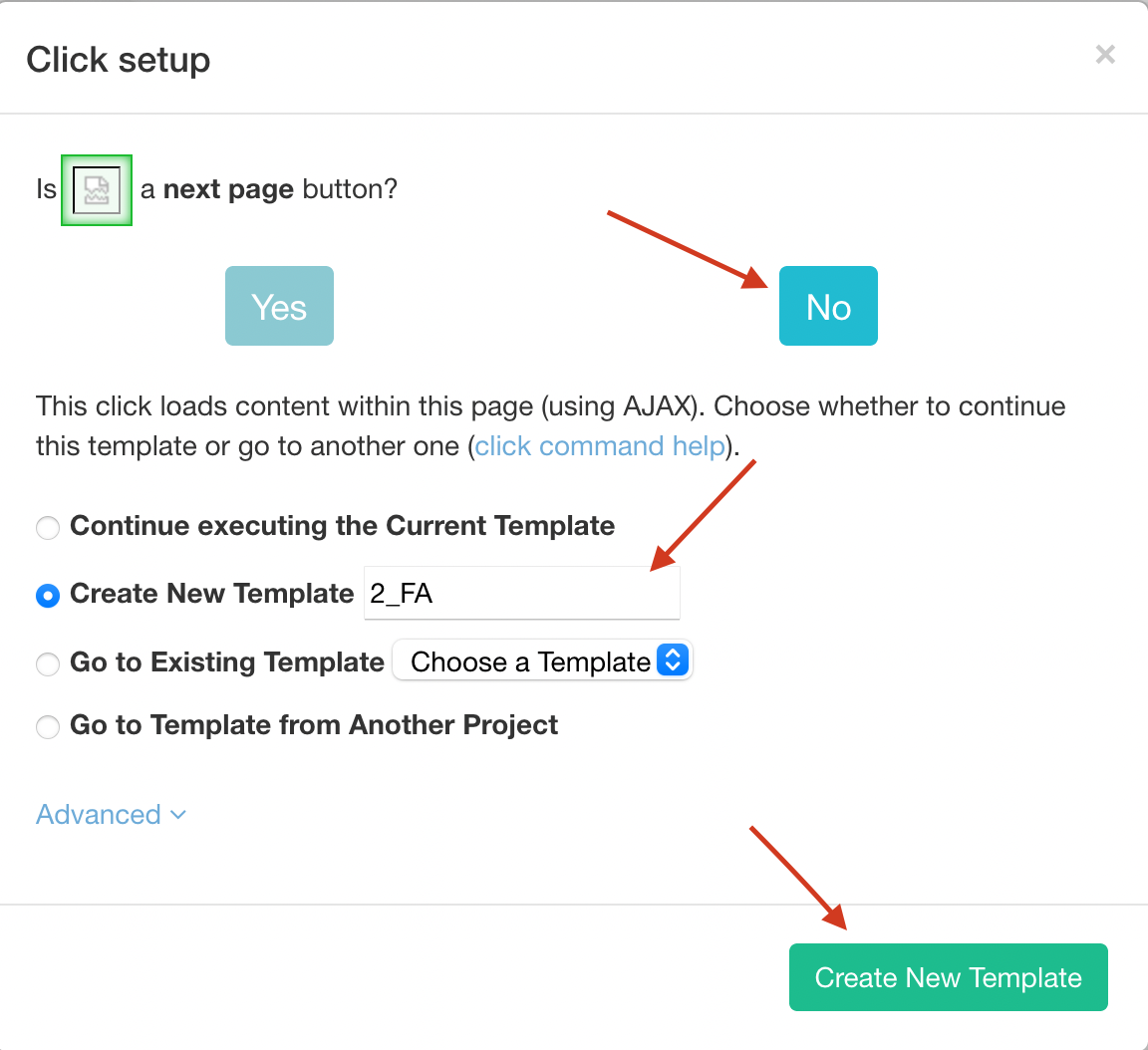Dismiss the dialog with the X icon
1148x1050 pixels.
pyautogui.click(x=1105, y=55)
